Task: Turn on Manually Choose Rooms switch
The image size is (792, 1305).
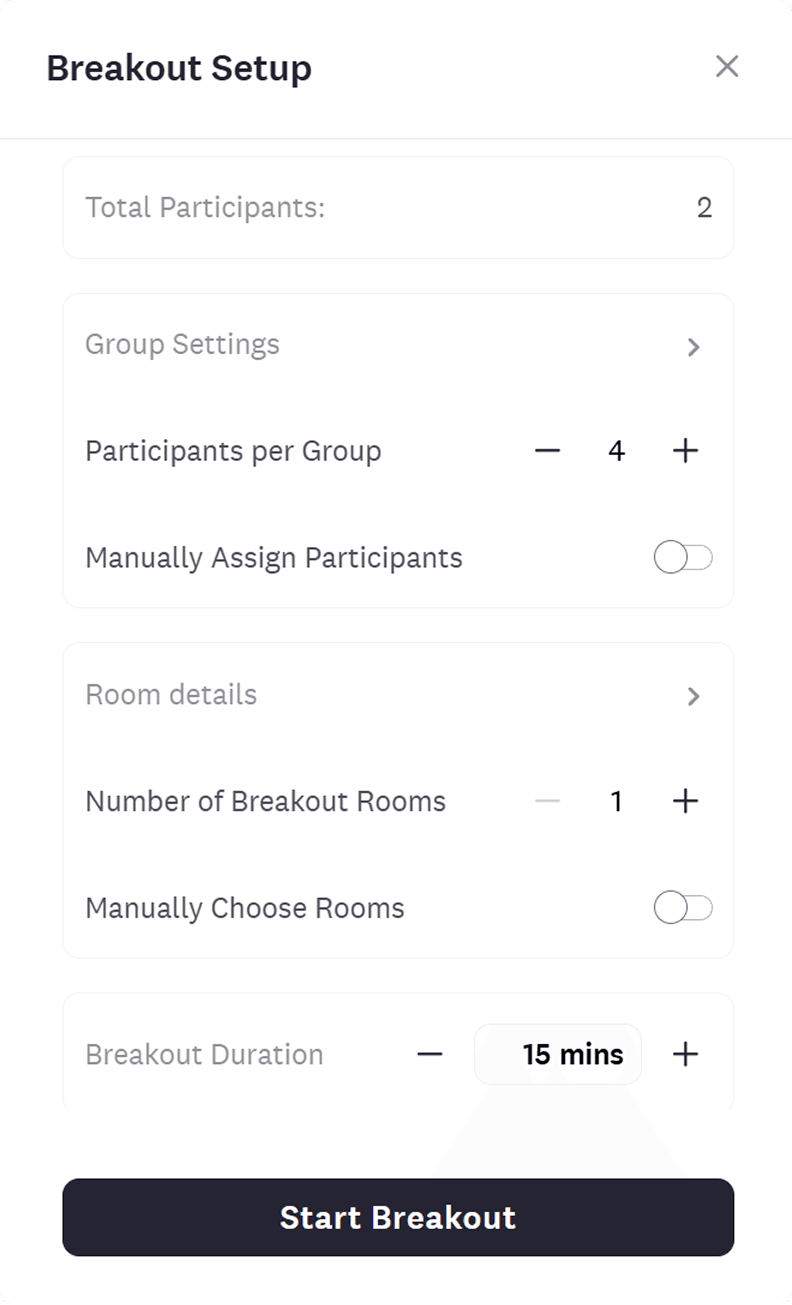Action: tap(683, 908)
